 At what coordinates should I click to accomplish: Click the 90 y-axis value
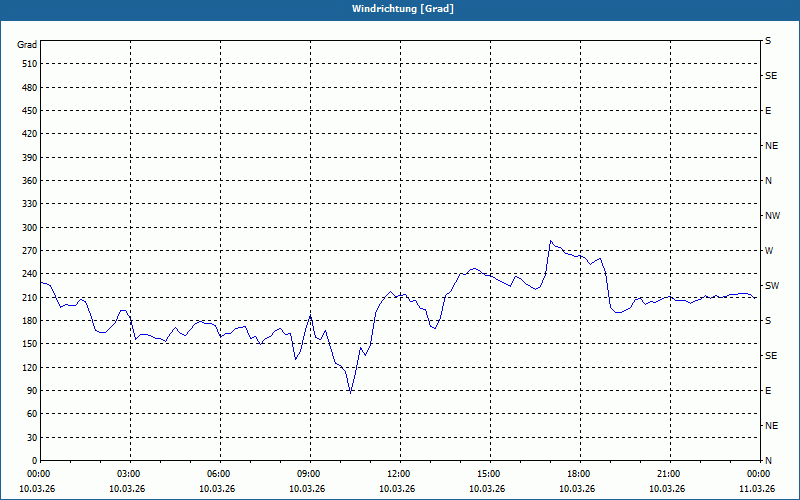(x=32, y=391)
